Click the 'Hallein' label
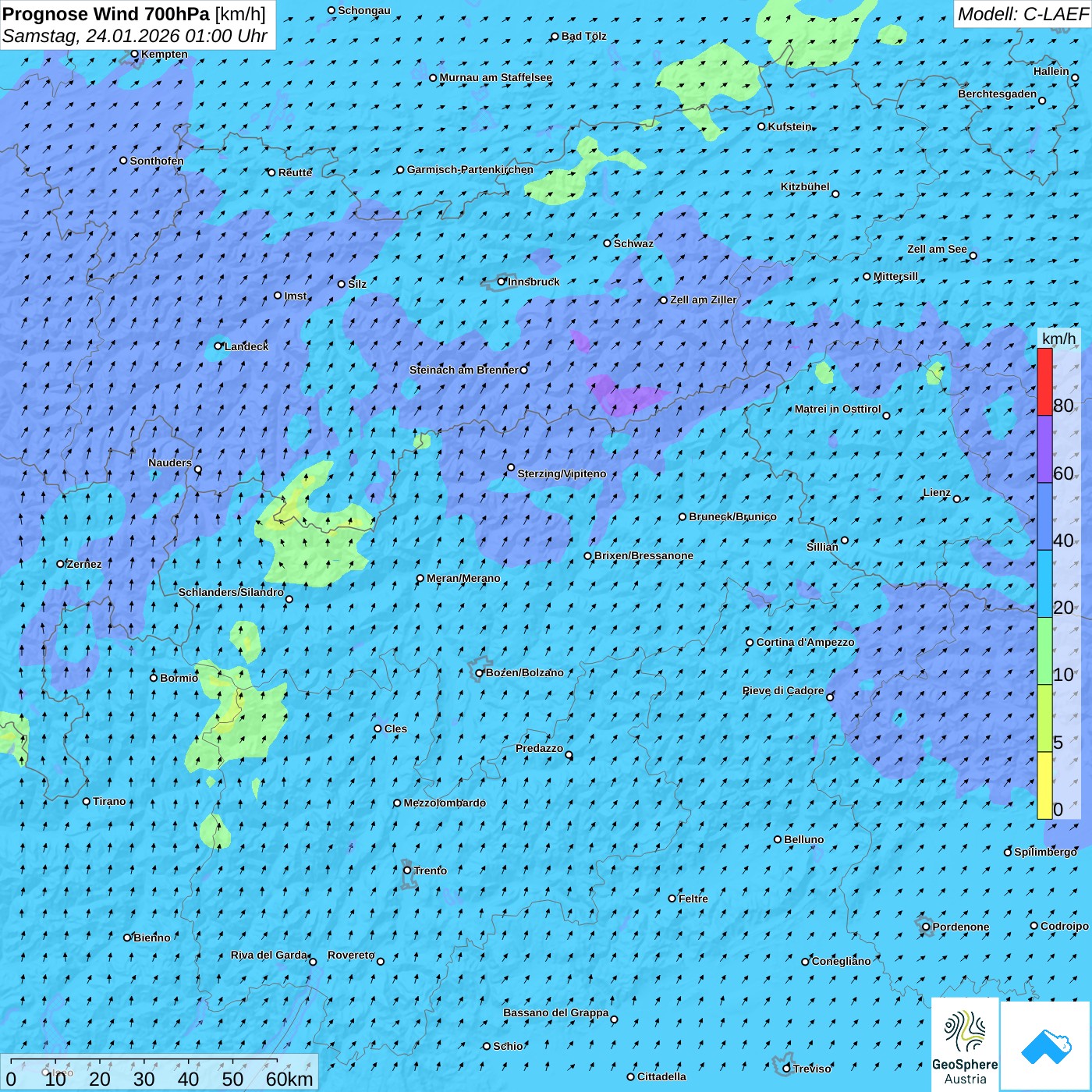This screenshot has width=1092, height=1092. (1051, 71)
